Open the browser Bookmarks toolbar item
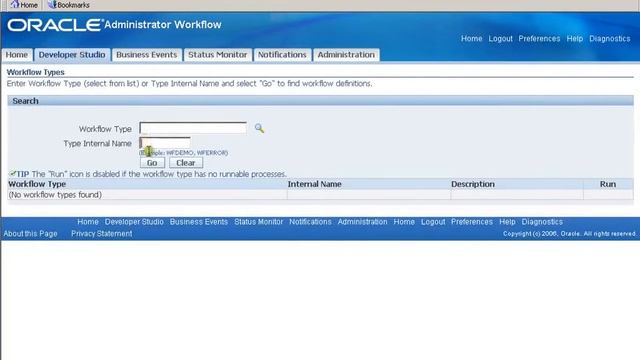This screenshot has height=360, width=640. [x=69, y=5]
